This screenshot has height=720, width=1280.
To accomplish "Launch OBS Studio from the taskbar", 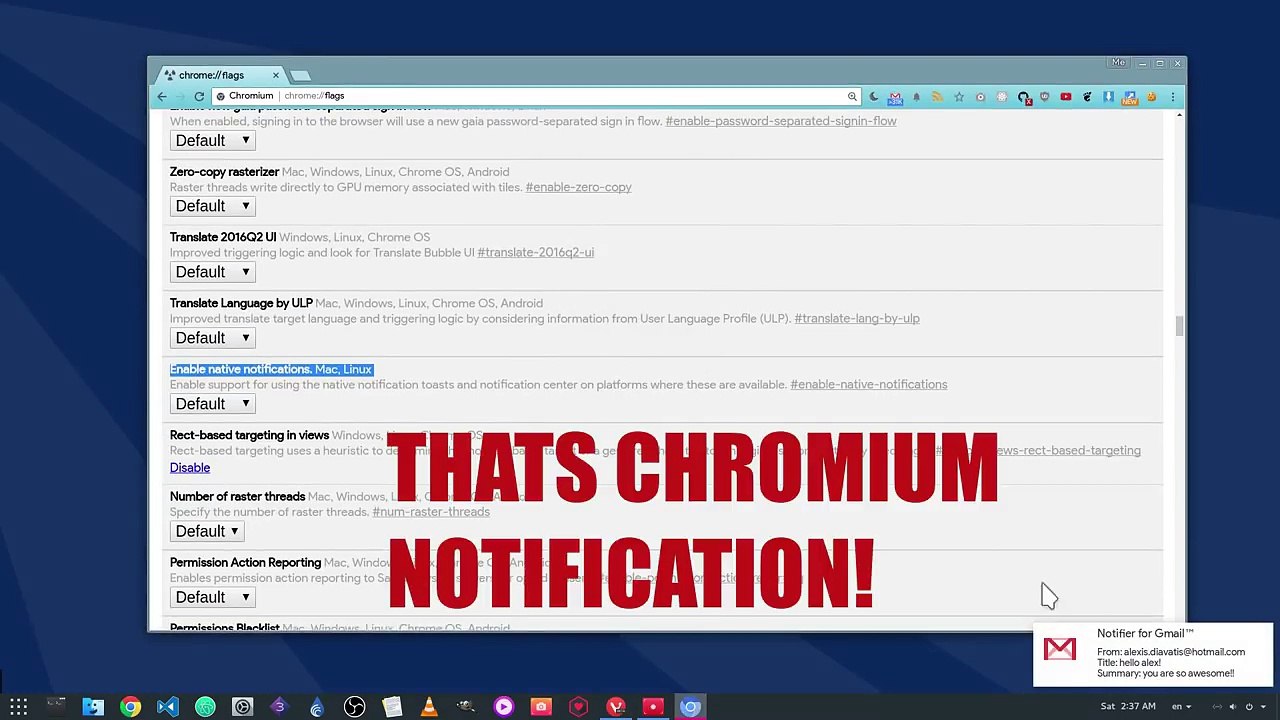I will tap(355, 707).
